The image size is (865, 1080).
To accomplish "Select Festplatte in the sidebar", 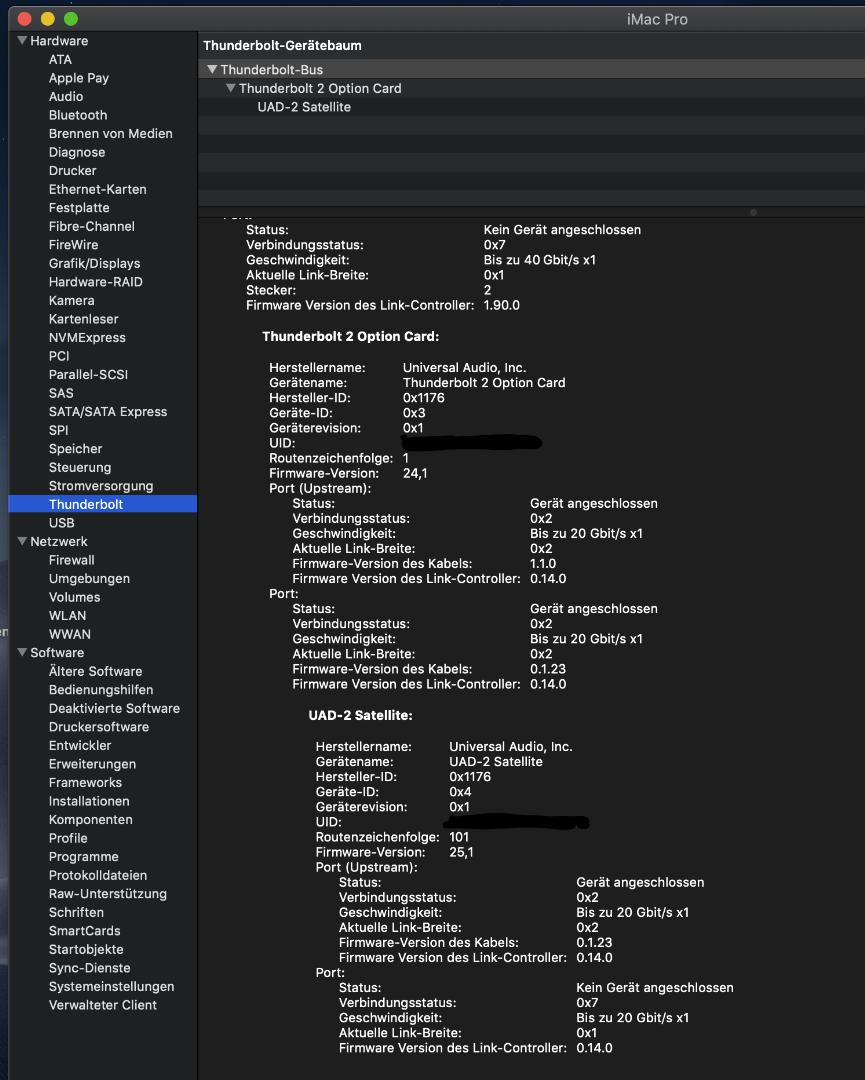I will point(79,208).
